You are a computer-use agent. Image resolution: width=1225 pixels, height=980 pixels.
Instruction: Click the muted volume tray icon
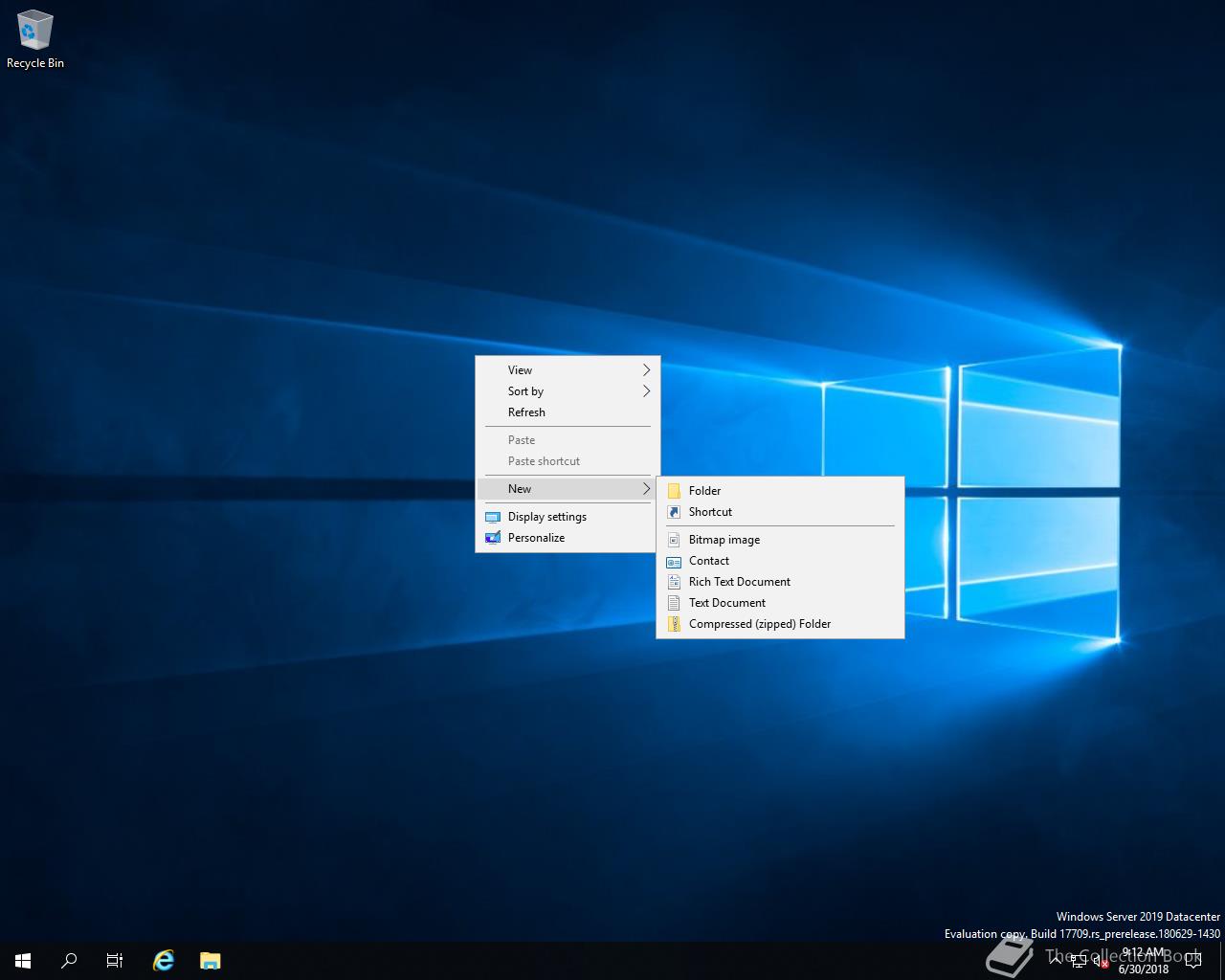tap(1101, 961)
